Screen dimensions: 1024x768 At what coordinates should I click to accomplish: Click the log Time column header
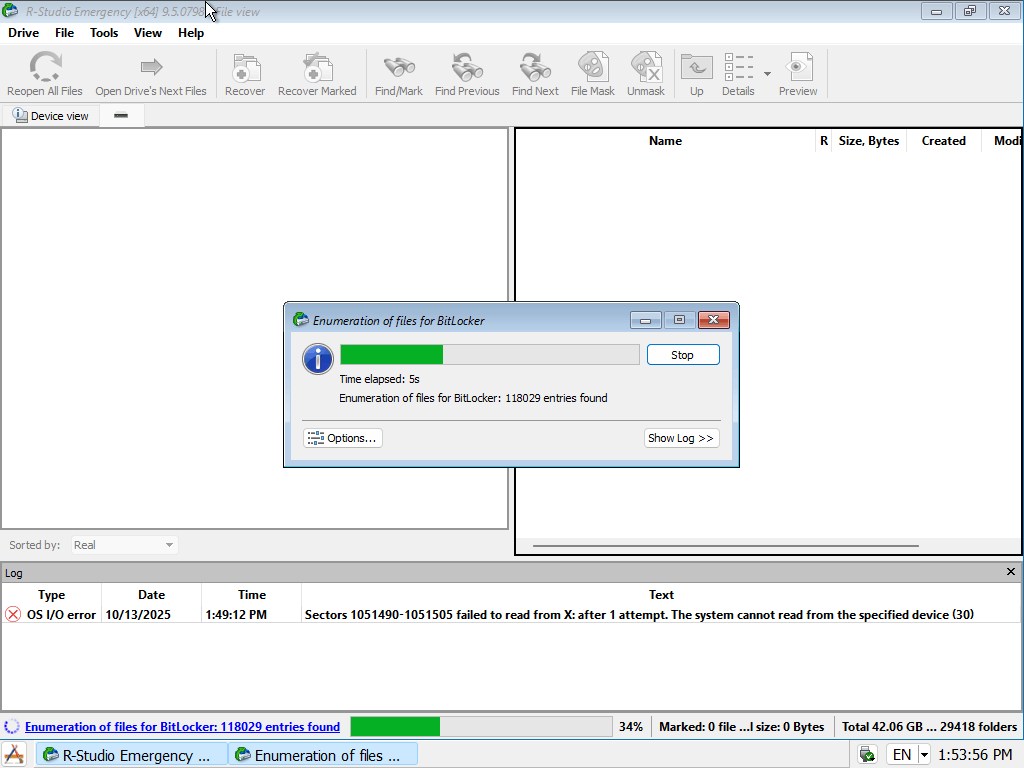tap(251, 595)
